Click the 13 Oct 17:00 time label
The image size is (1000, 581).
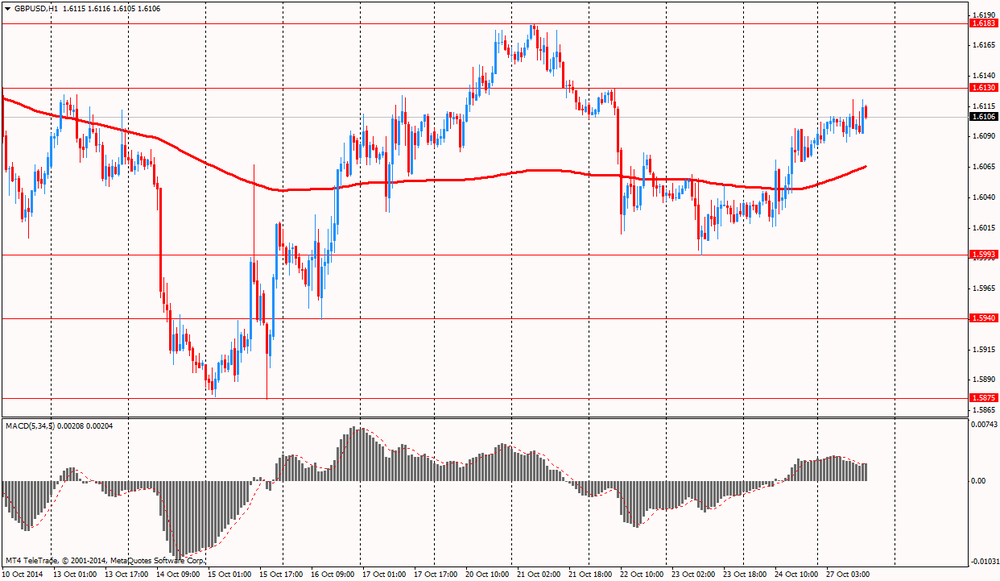pyautogui.click(x=128, y=575)
